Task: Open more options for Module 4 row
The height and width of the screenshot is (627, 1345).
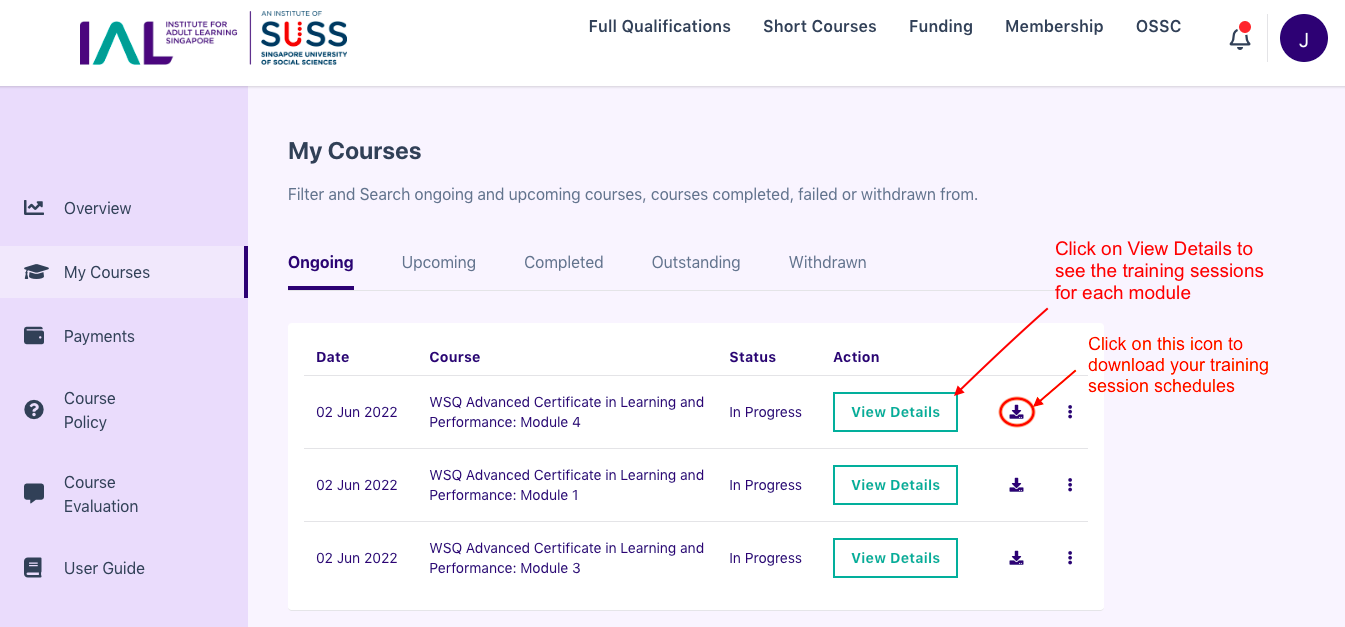Action: click(1070, 412)
